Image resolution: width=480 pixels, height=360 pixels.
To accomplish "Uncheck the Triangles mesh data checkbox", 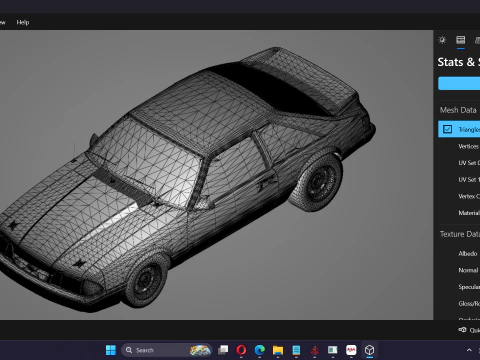I will click(447, 129).
